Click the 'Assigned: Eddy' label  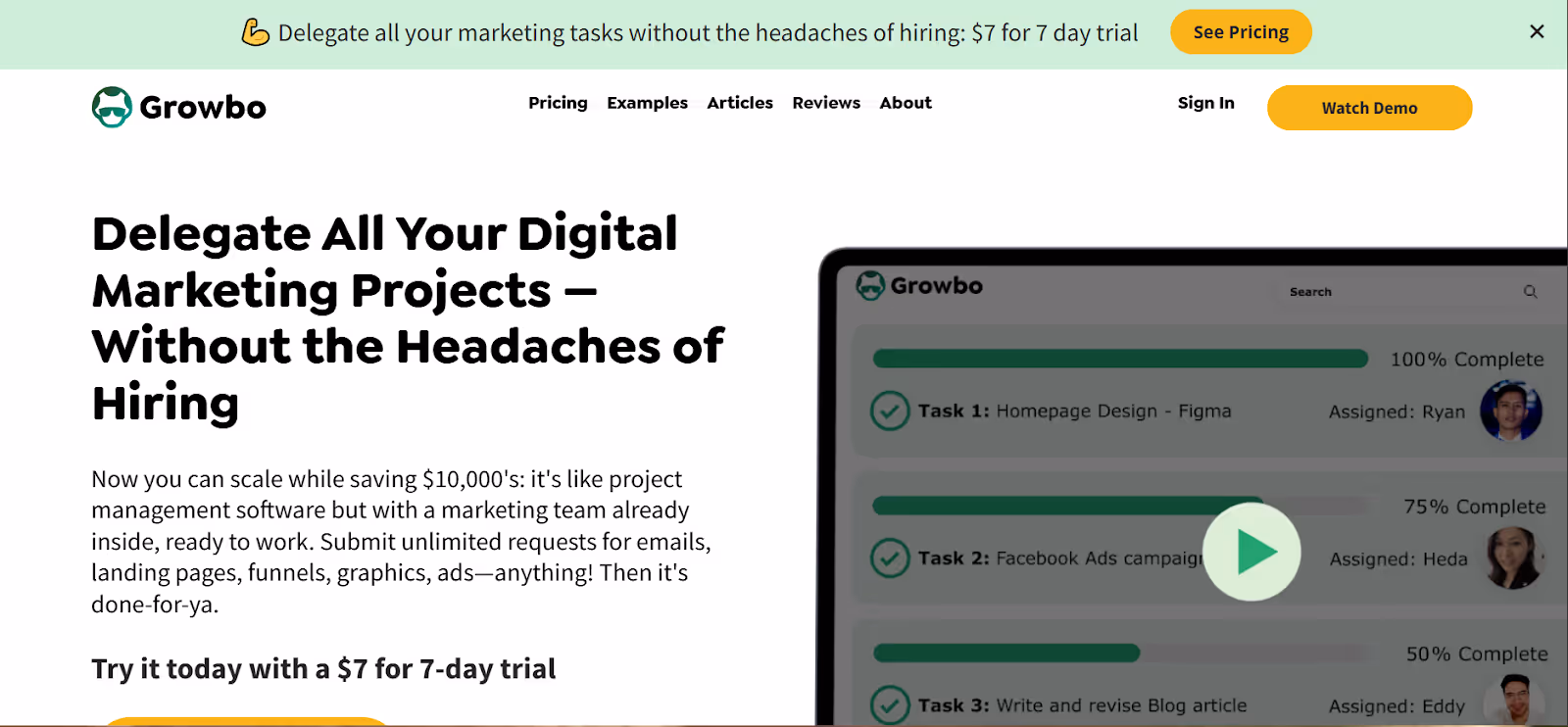click(x=1396, y=706)
